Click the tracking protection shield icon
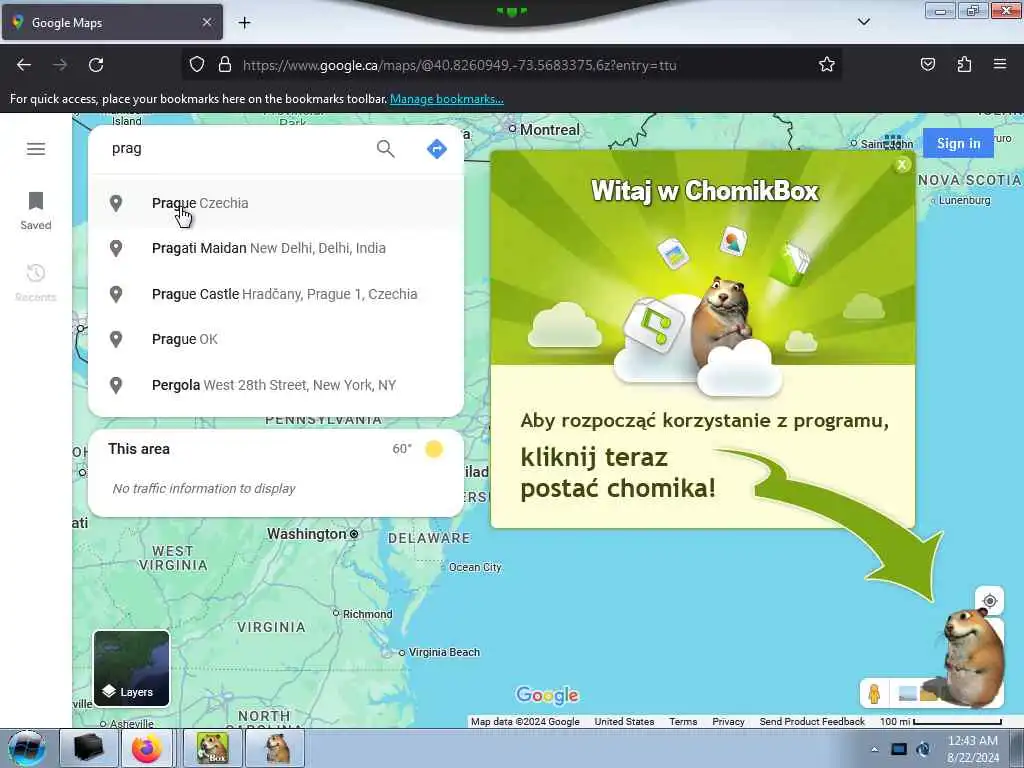 [x=197, y=65]
